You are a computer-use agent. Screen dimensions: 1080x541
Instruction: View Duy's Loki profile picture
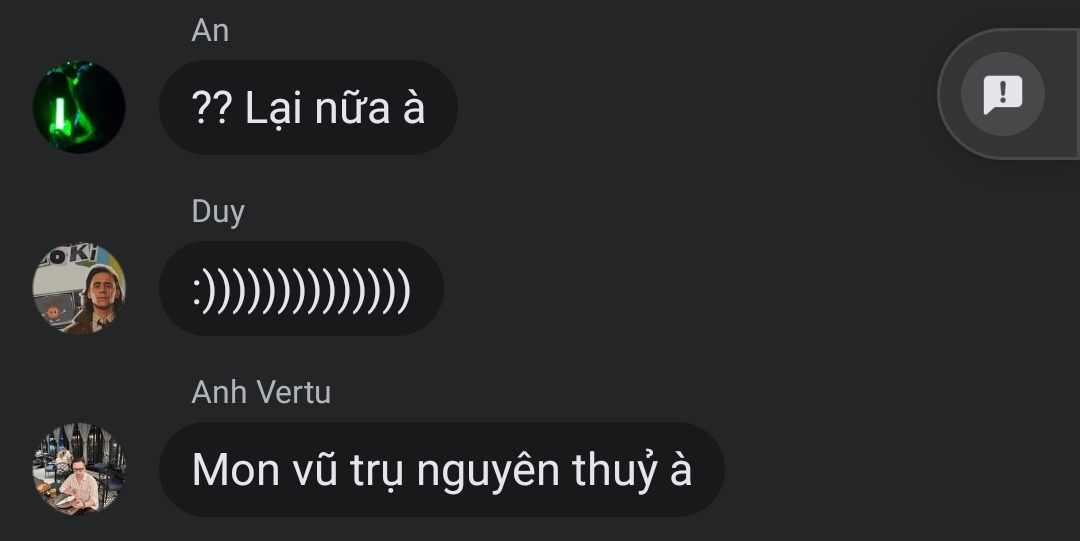point(79,288)
